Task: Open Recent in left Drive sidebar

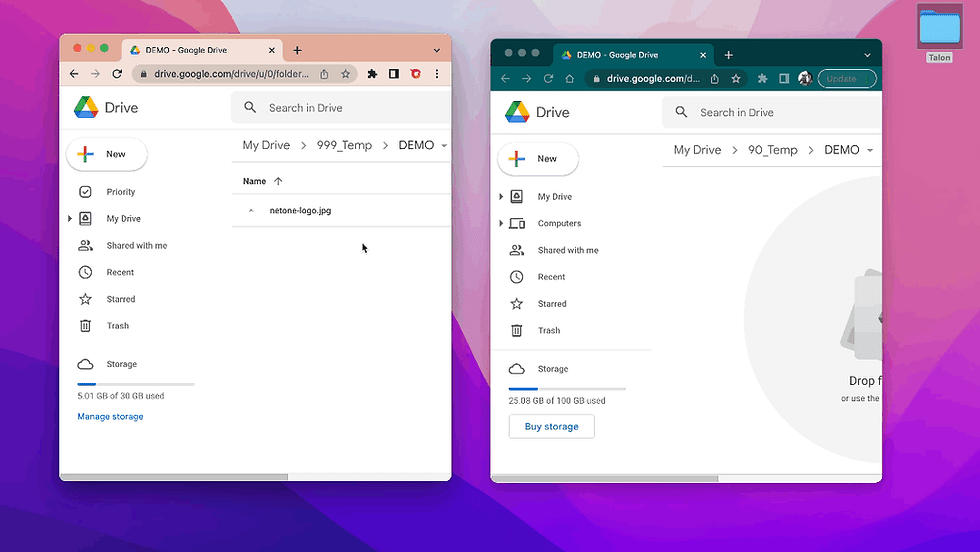Action: tap(120, 273)
